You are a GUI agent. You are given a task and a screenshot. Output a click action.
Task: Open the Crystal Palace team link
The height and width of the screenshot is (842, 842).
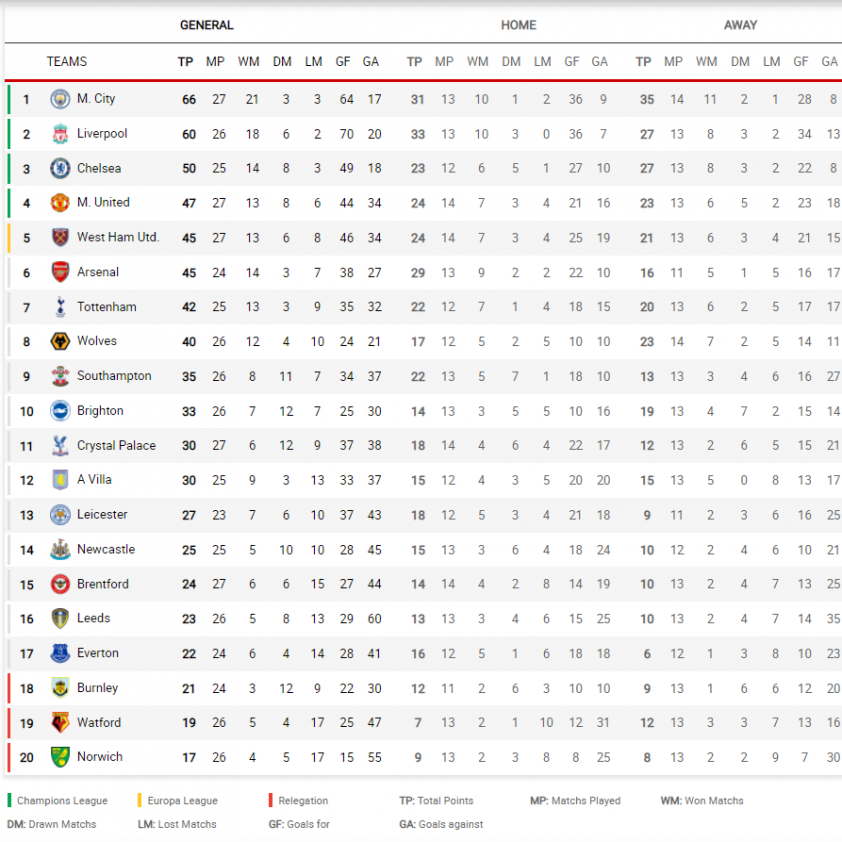point(117,446)
